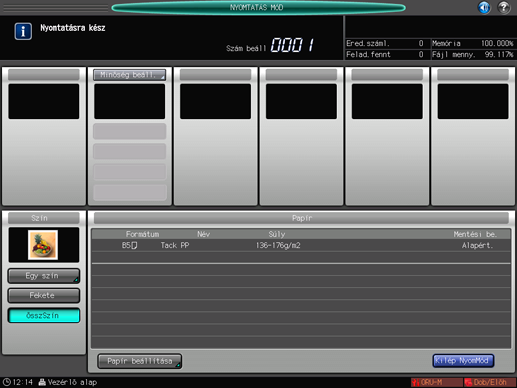Image resolution: width=517 pixels, height=388 pixels.
Task: Open Papír beállítása paper settings
Action: [x=140, y=361]
